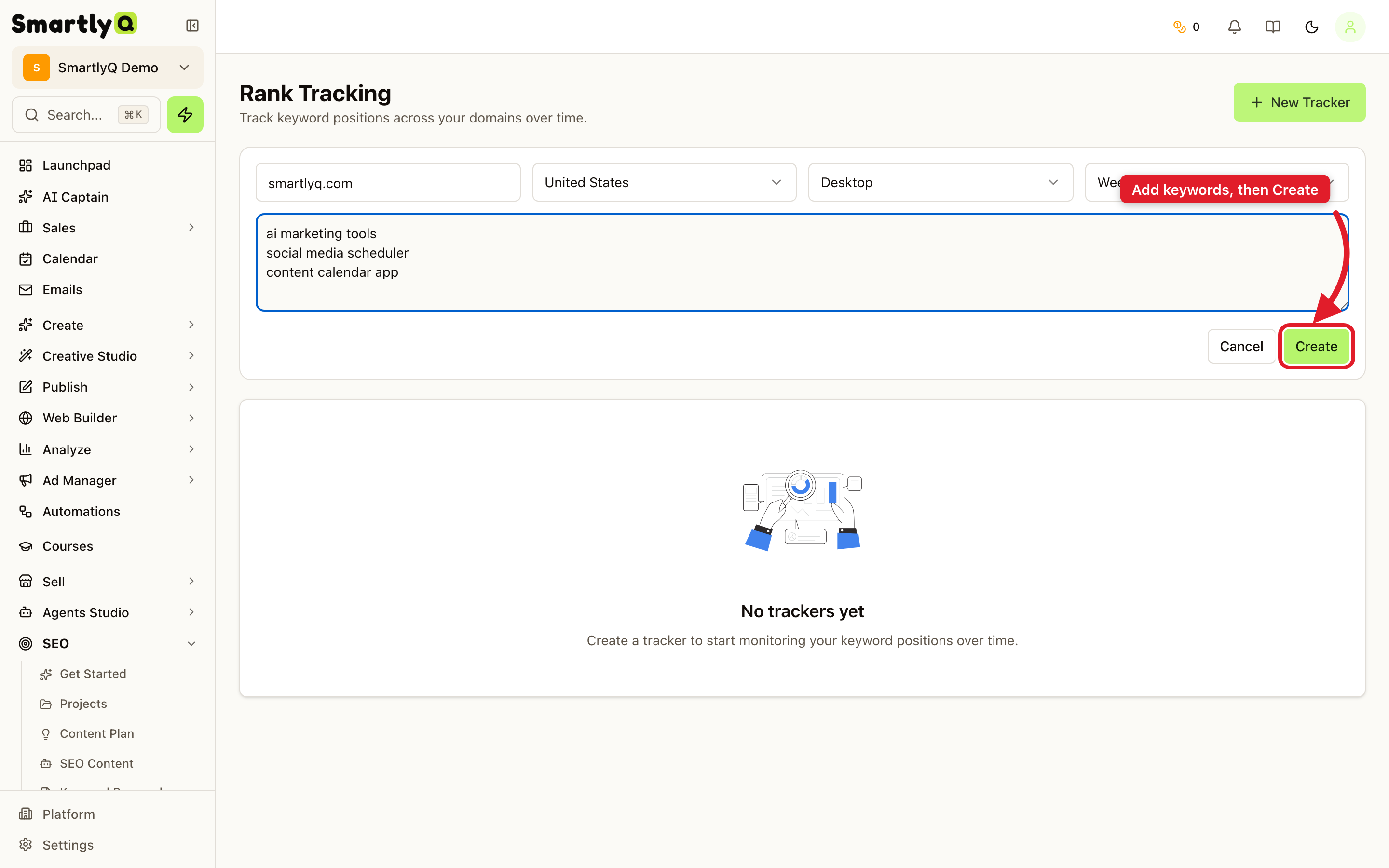The width and height of the screenshot is (1389, 868).
Task: Open Content Plan under SEO
Action: point(96,733)
